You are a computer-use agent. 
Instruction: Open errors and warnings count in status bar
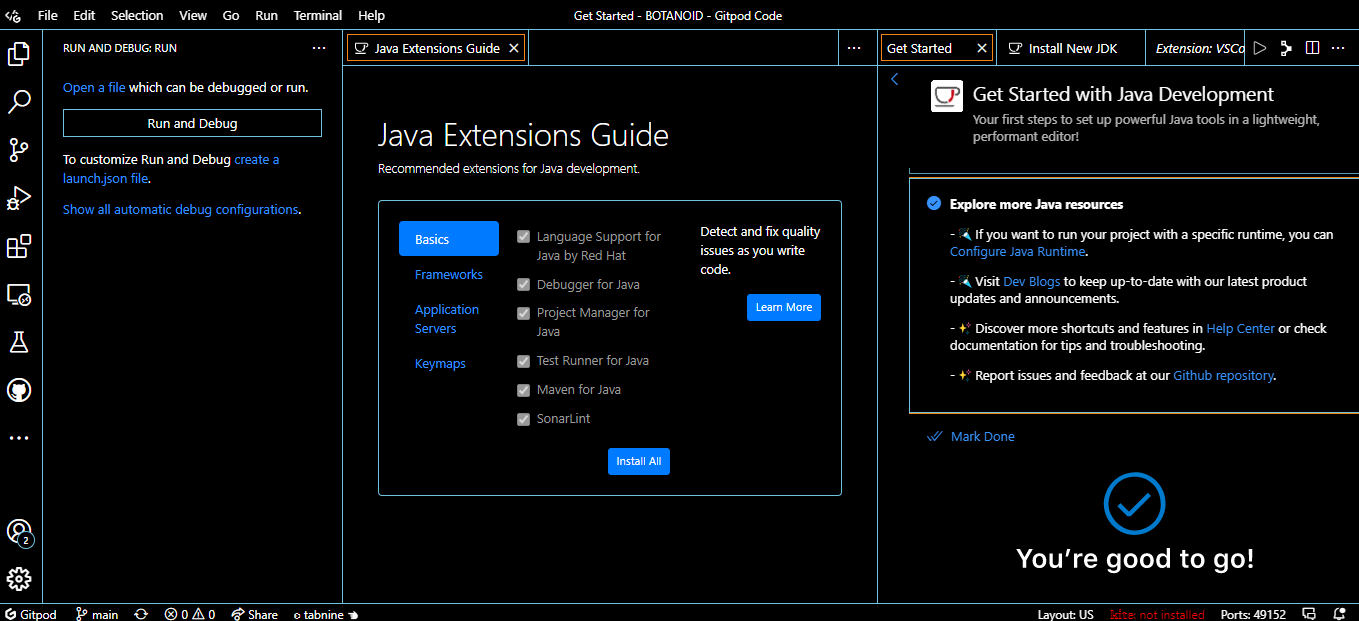coord(190,614)
